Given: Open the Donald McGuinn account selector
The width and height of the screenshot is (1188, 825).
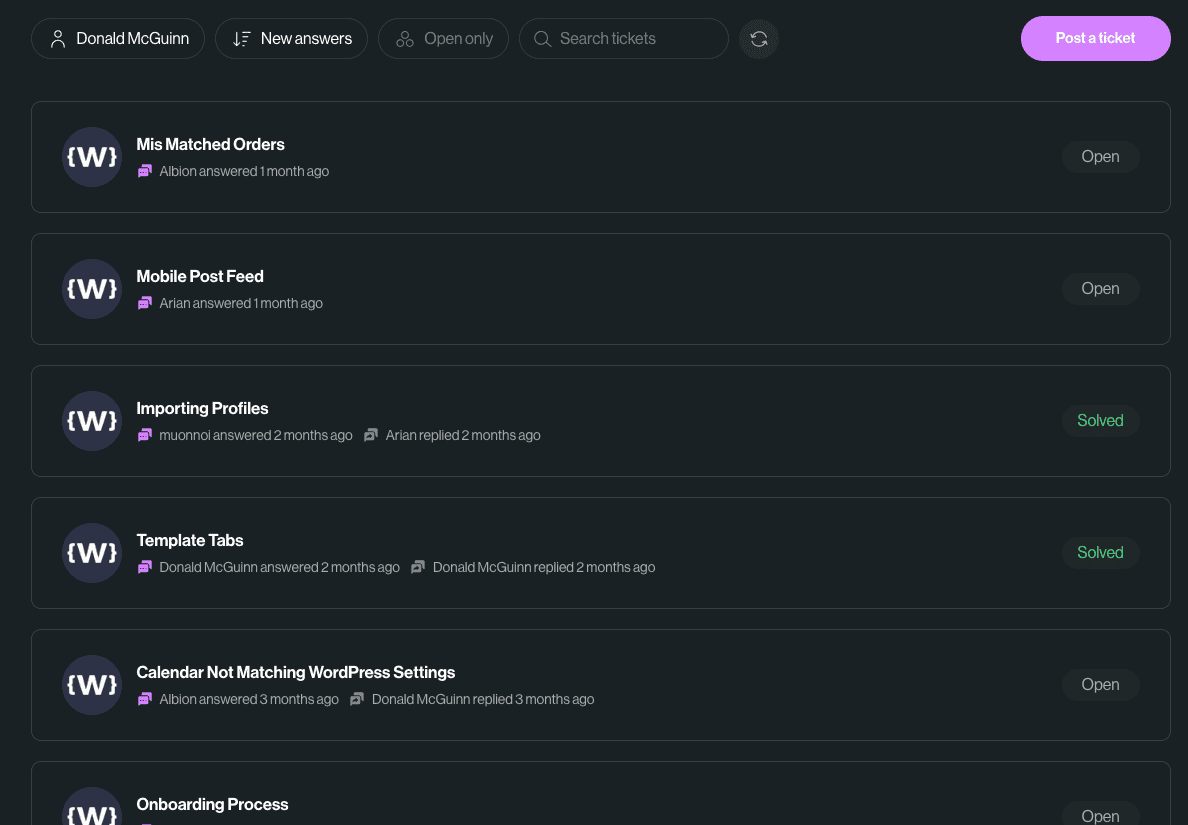Looking at the screenshot, I should [117, 38].
